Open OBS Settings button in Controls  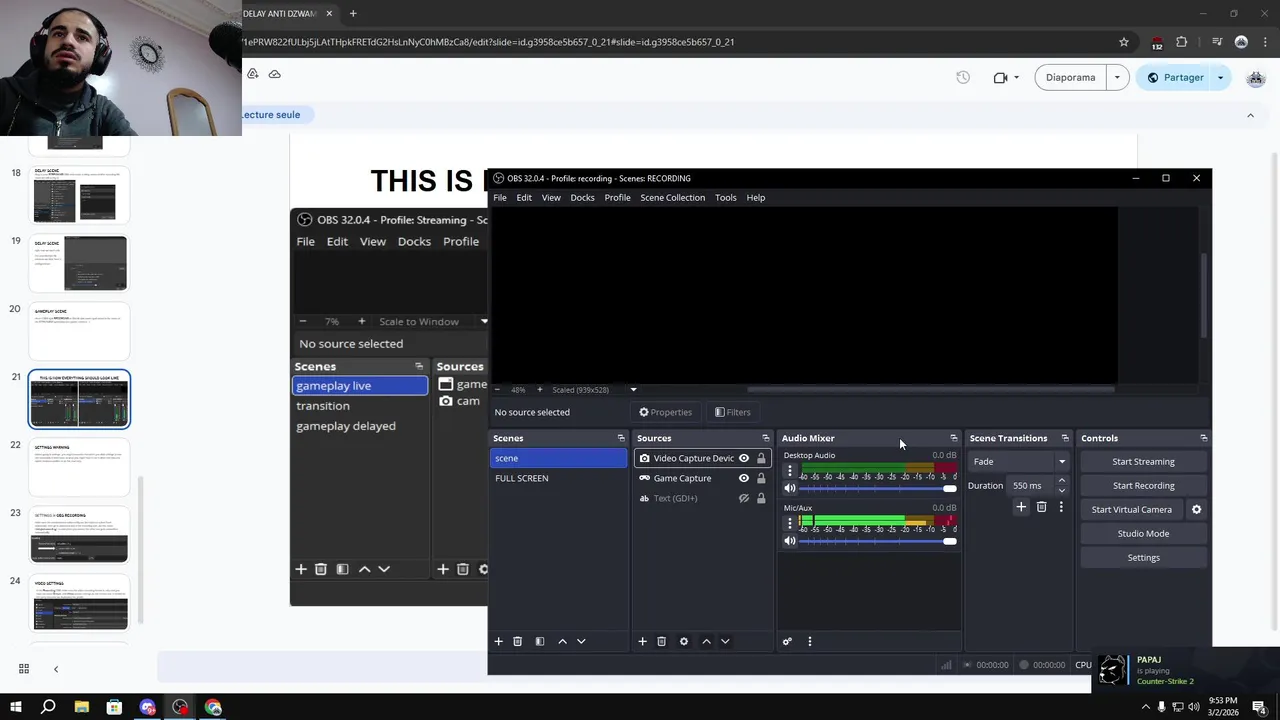[x=1143, y=557]
